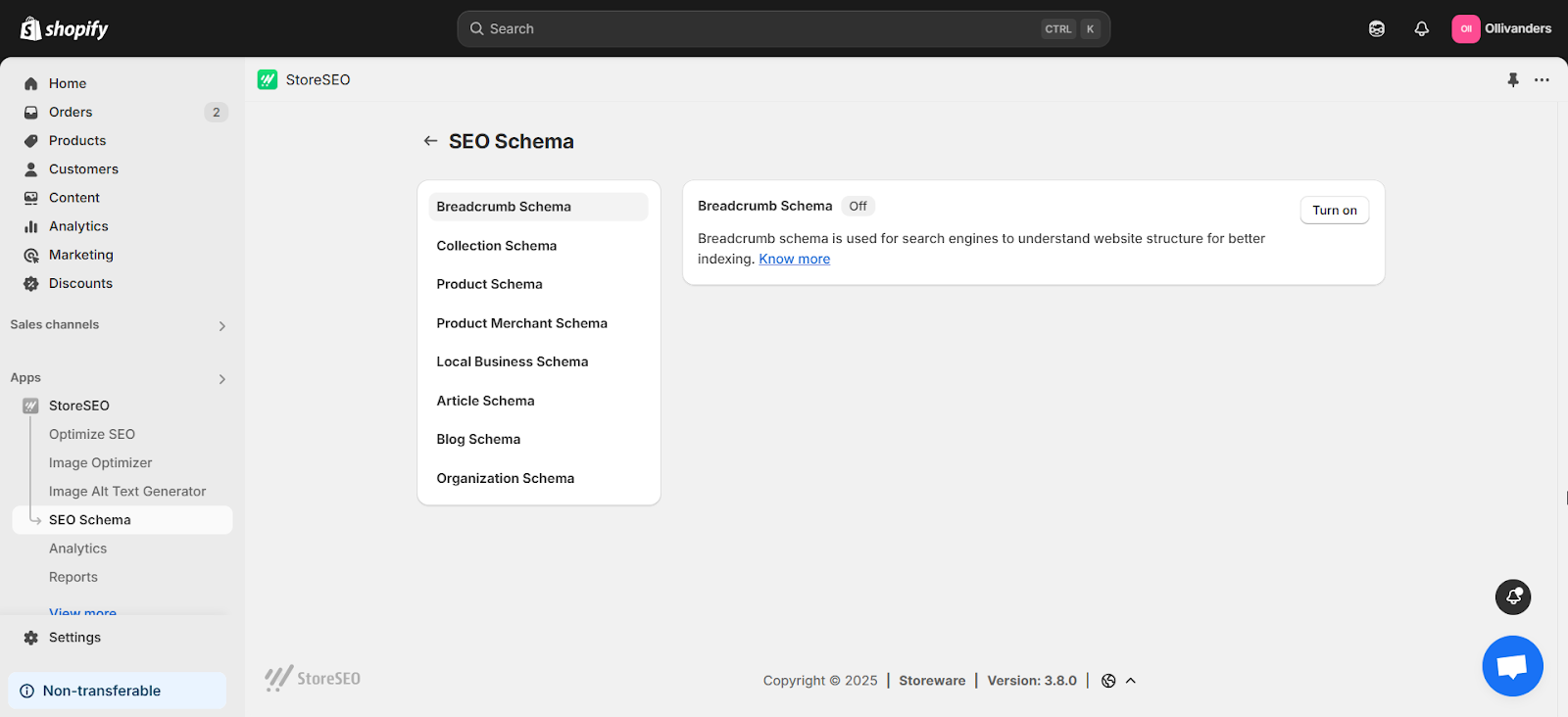Select the Collection Schema tab
1568x717 pixels.
pyautogui.click(x=538, y=246)
